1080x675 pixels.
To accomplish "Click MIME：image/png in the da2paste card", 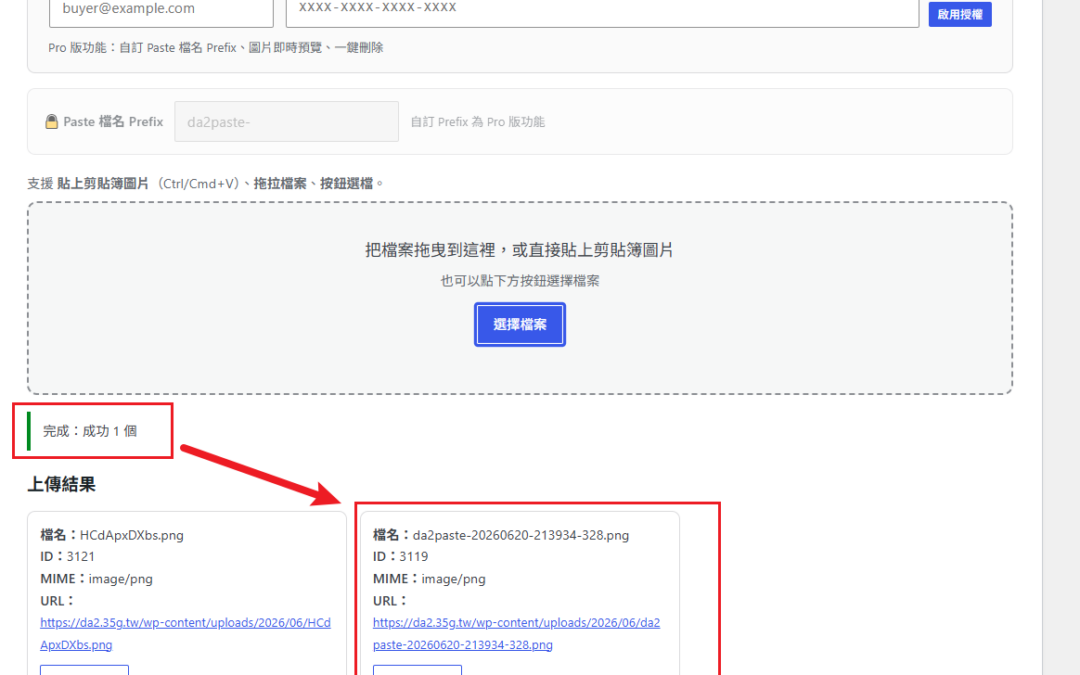I will (429, 579).
